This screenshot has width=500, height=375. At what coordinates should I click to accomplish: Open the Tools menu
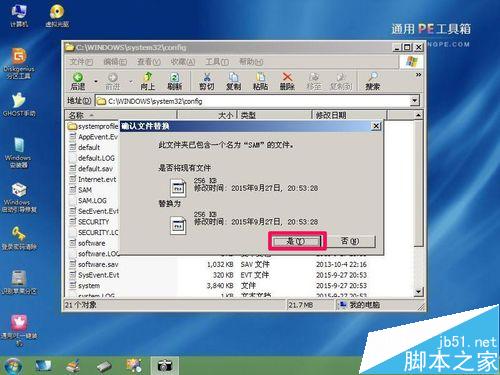tap(217, 62)
